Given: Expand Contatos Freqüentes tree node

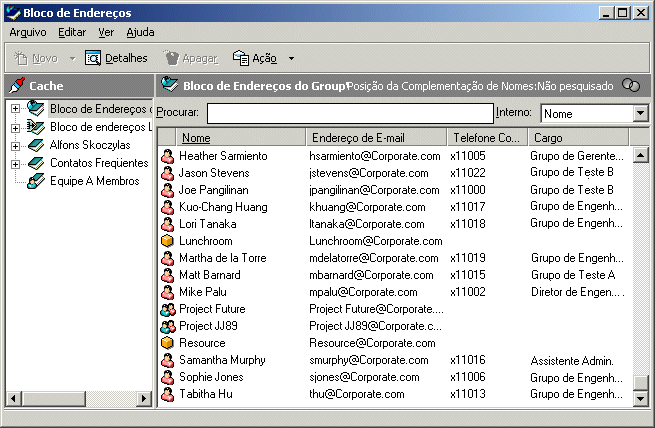Looking at the screenshot, I should 15,164.
